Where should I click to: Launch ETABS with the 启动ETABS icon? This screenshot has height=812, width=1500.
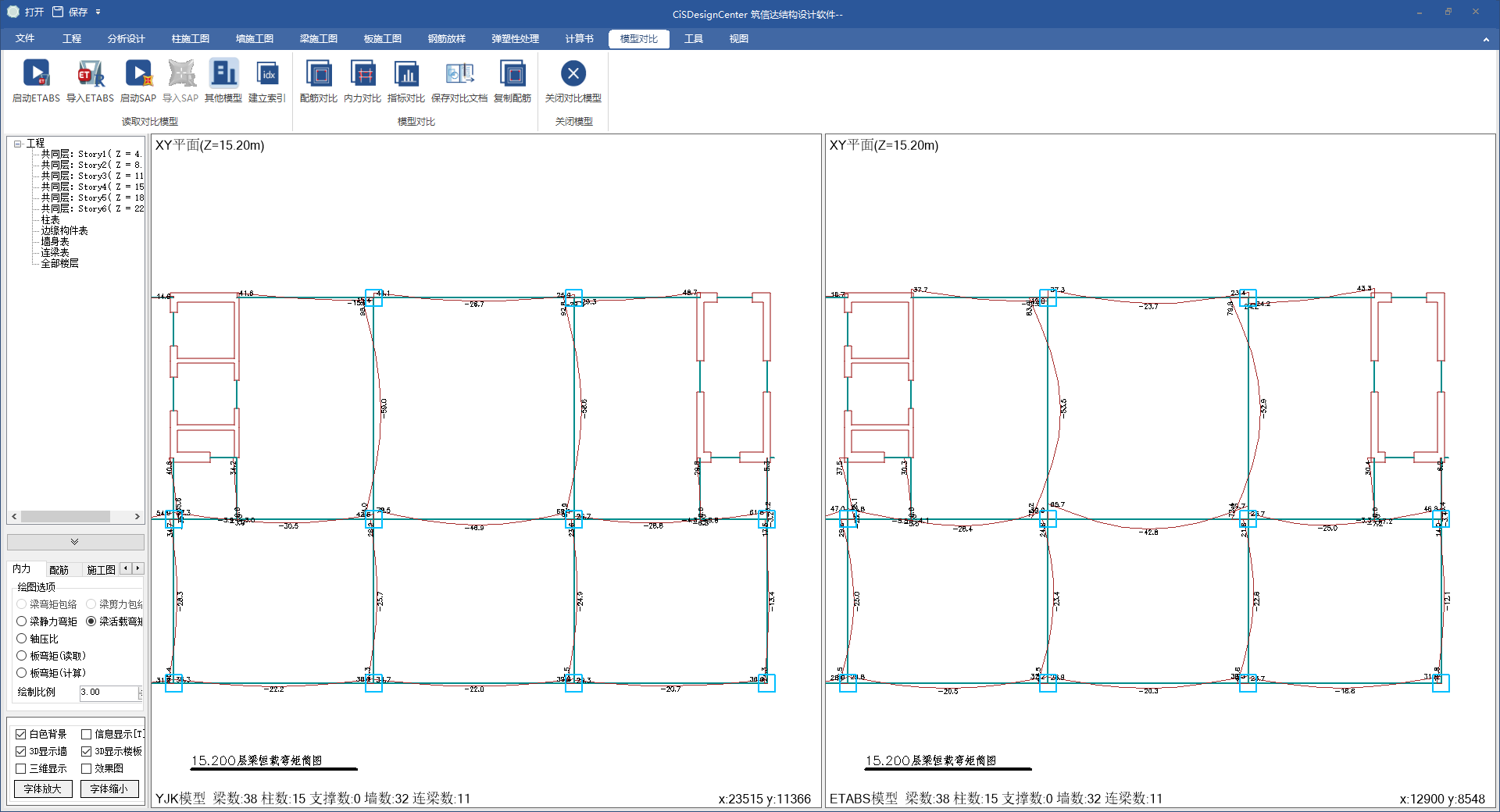tap(36, 74)
